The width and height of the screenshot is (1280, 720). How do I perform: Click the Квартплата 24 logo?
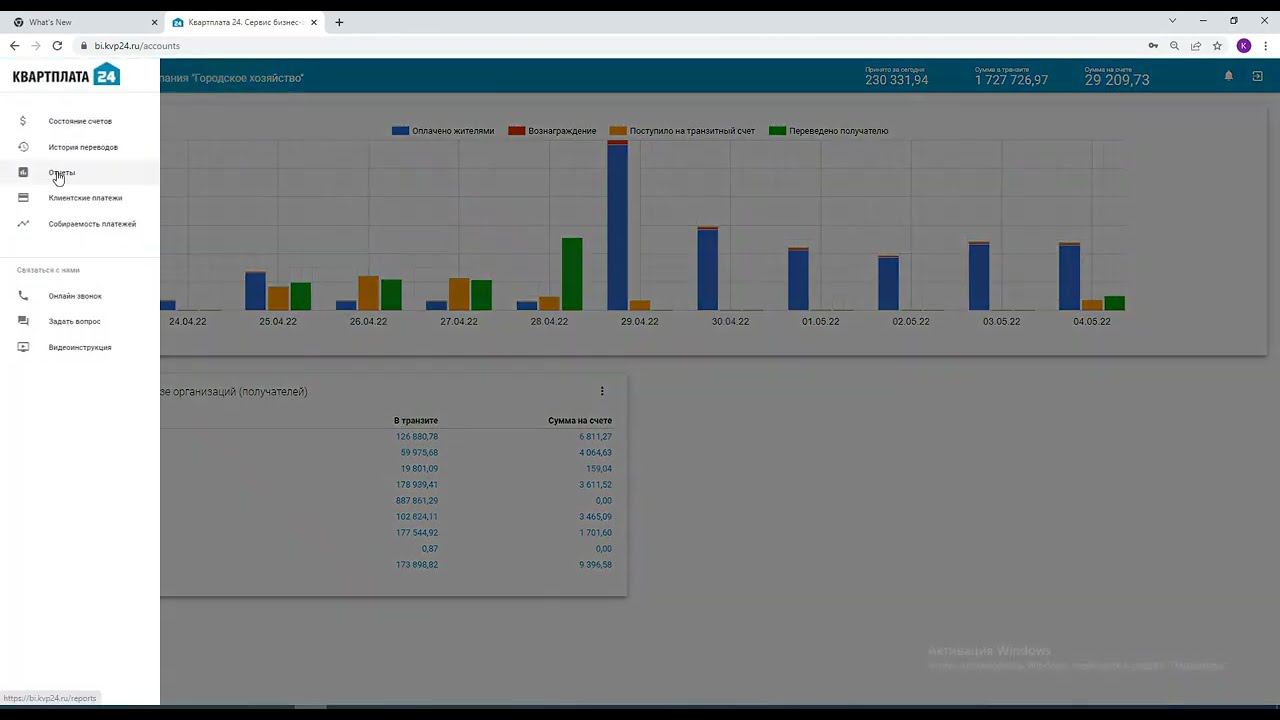click(x=66, y=75)
